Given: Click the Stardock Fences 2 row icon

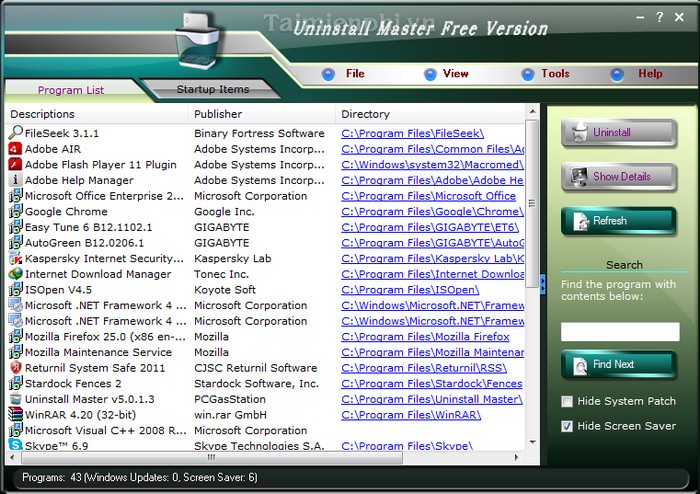Looking at the screenshot, I should point(16,383).
